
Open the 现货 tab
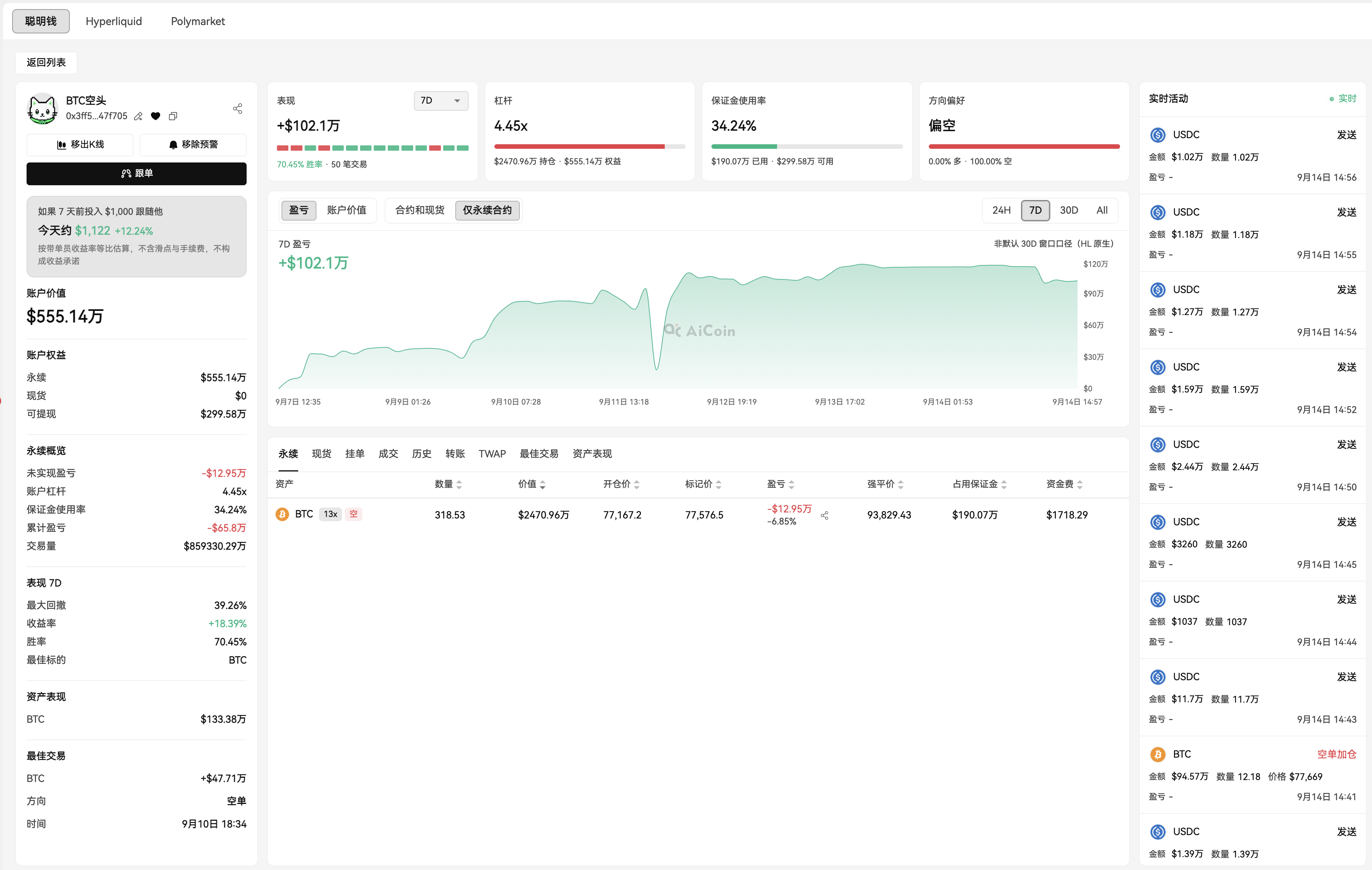click(321, 454)
